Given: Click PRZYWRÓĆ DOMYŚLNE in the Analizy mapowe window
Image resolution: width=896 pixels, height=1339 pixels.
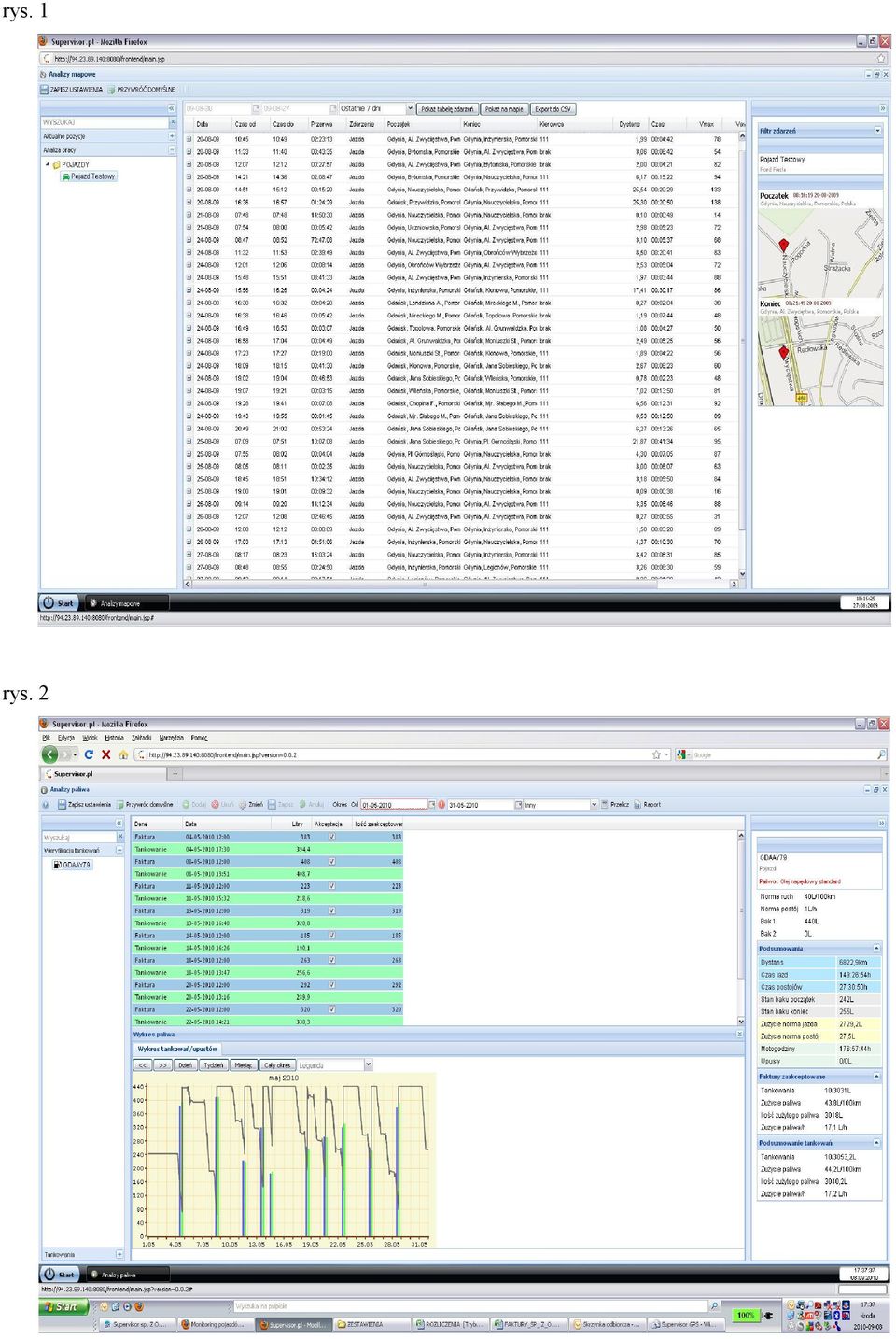Looking at the screenshot, I should (x=141, y=90).
